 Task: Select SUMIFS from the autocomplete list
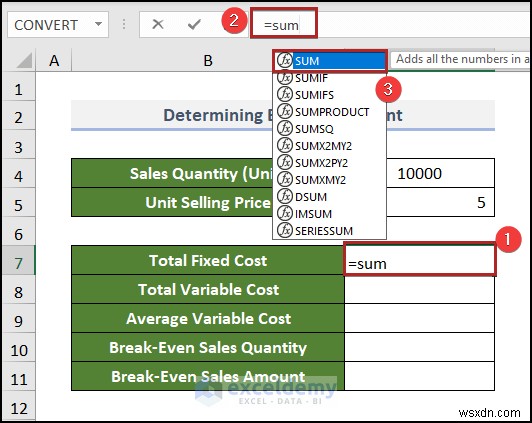(329, 95)
